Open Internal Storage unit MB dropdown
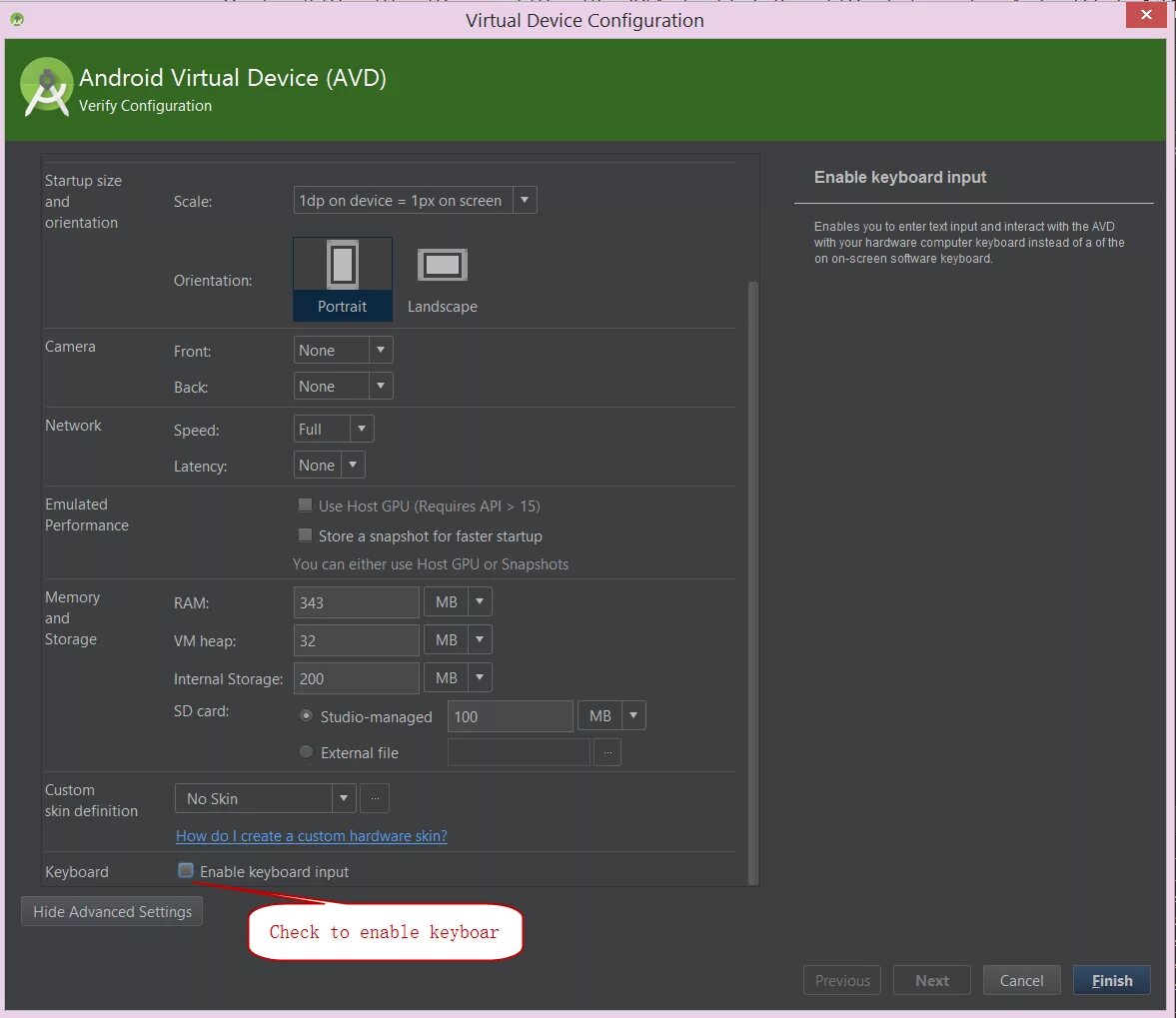The image size is (1176, 1018). (x=459, y=677)
